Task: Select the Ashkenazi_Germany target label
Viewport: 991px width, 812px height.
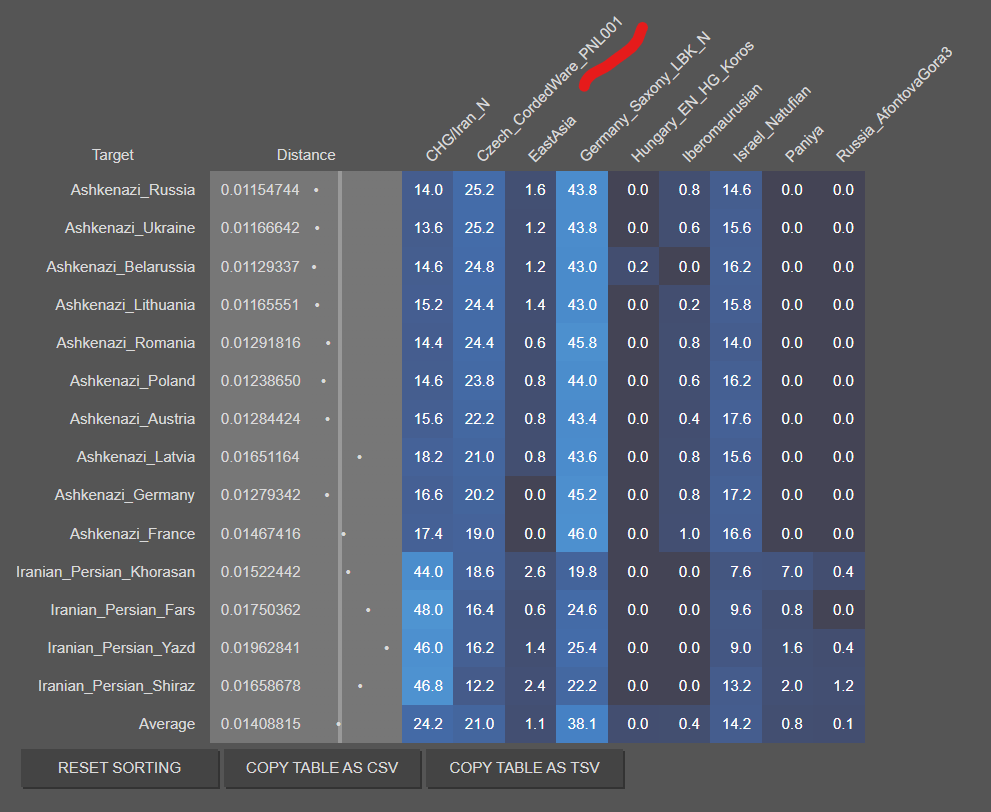Action: coord(125,495)
